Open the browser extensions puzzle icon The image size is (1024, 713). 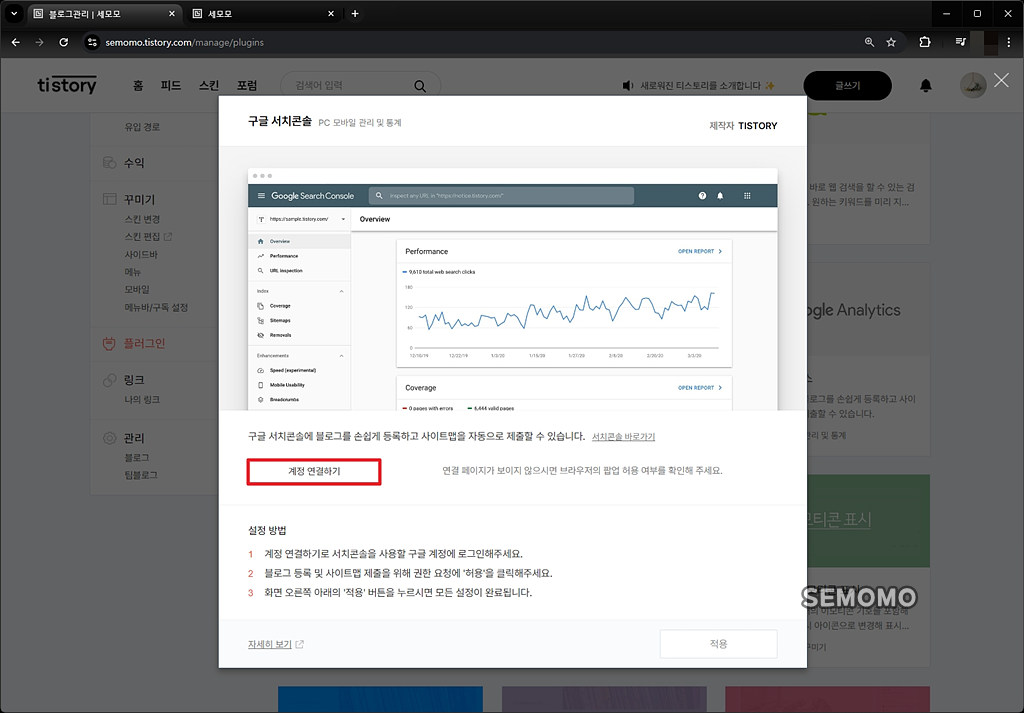[925, 42]
